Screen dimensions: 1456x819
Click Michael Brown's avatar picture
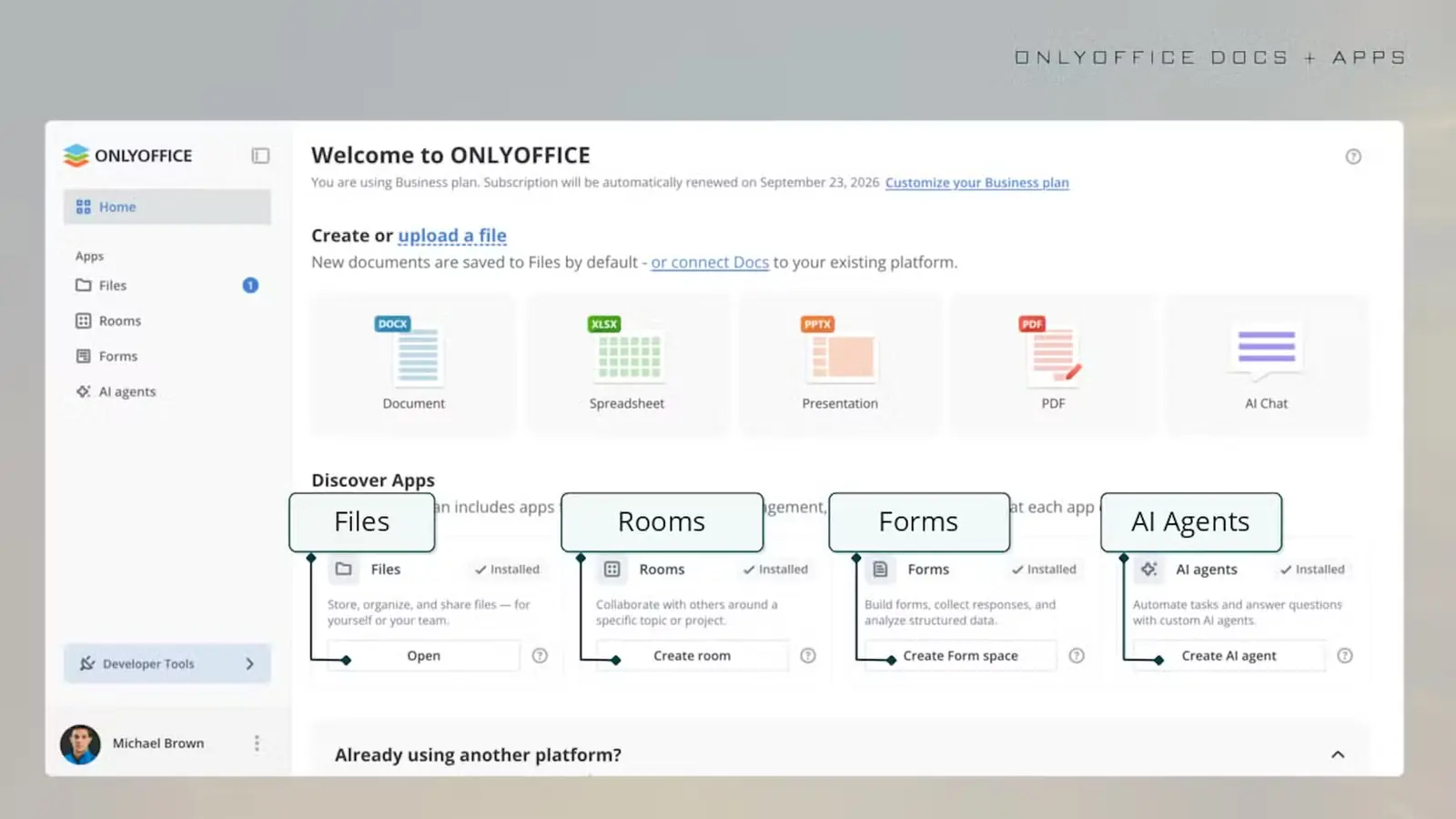point(80,744)
